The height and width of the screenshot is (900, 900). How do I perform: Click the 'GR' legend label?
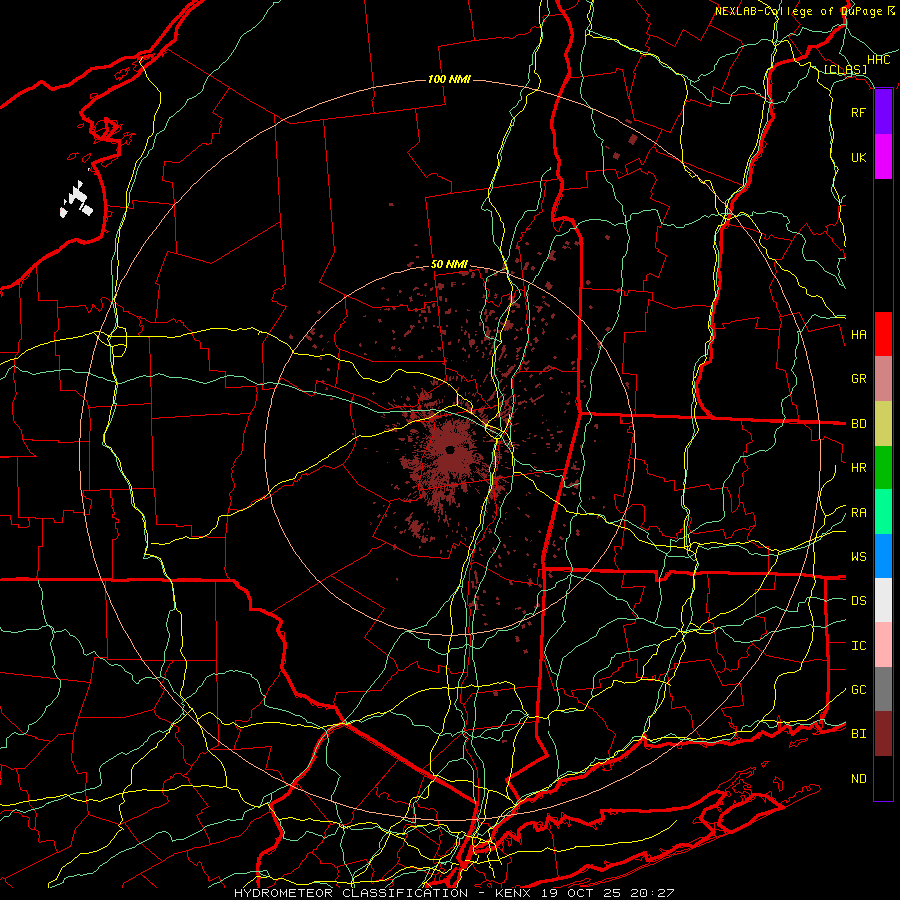point(858,379)
